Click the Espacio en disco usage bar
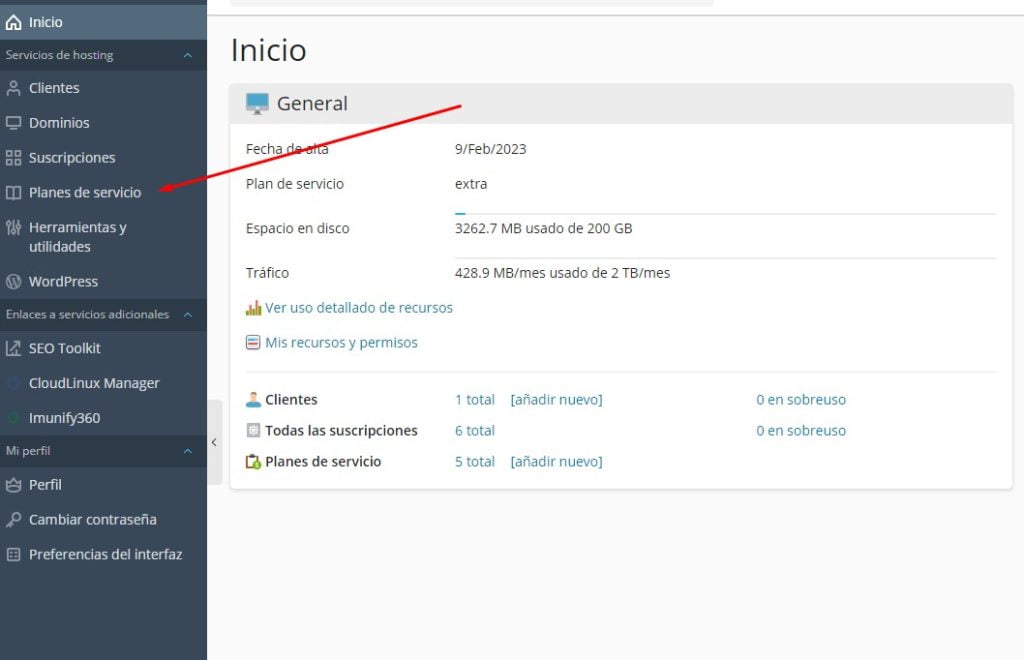1024x660 pixels. (726, 213)
